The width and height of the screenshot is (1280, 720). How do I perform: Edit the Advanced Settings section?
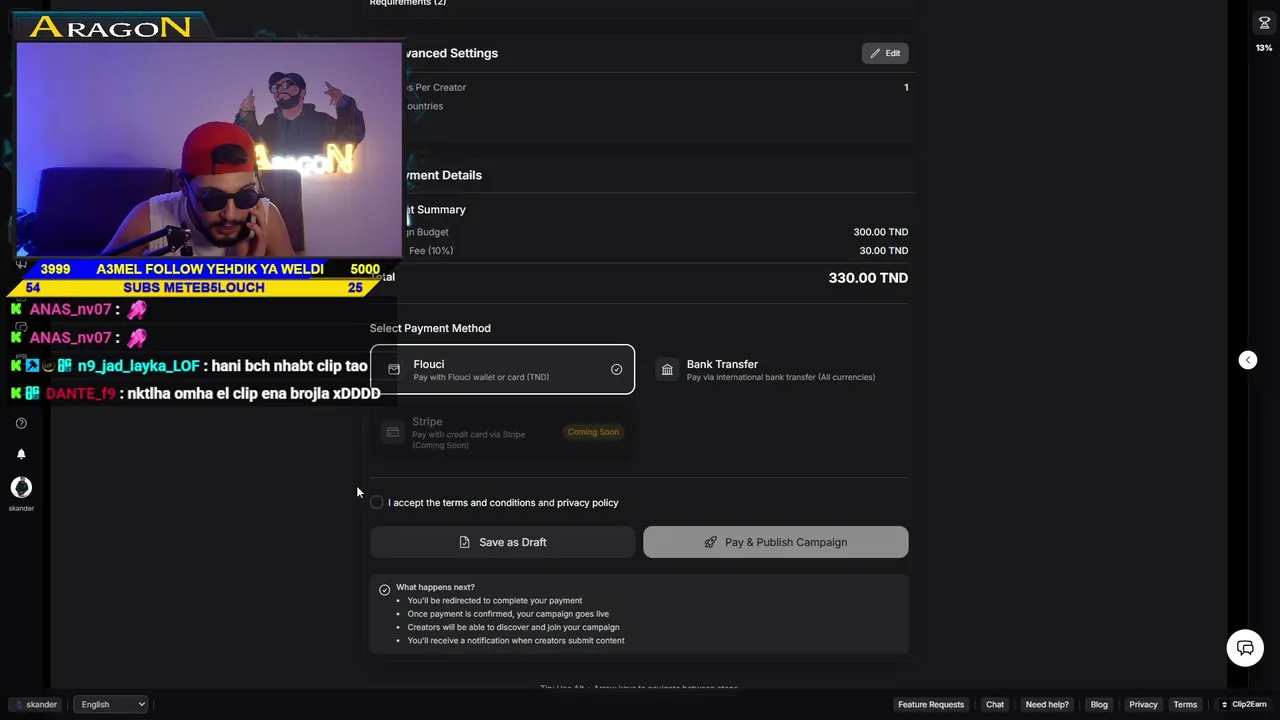885,53
